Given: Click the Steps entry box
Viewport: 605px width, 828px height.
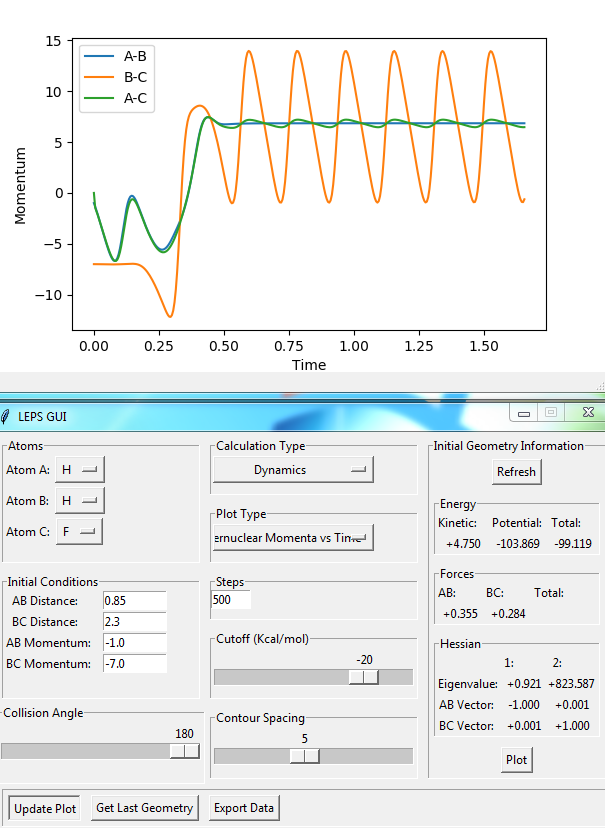Looking at the screenshot, I should click(231, 600).
